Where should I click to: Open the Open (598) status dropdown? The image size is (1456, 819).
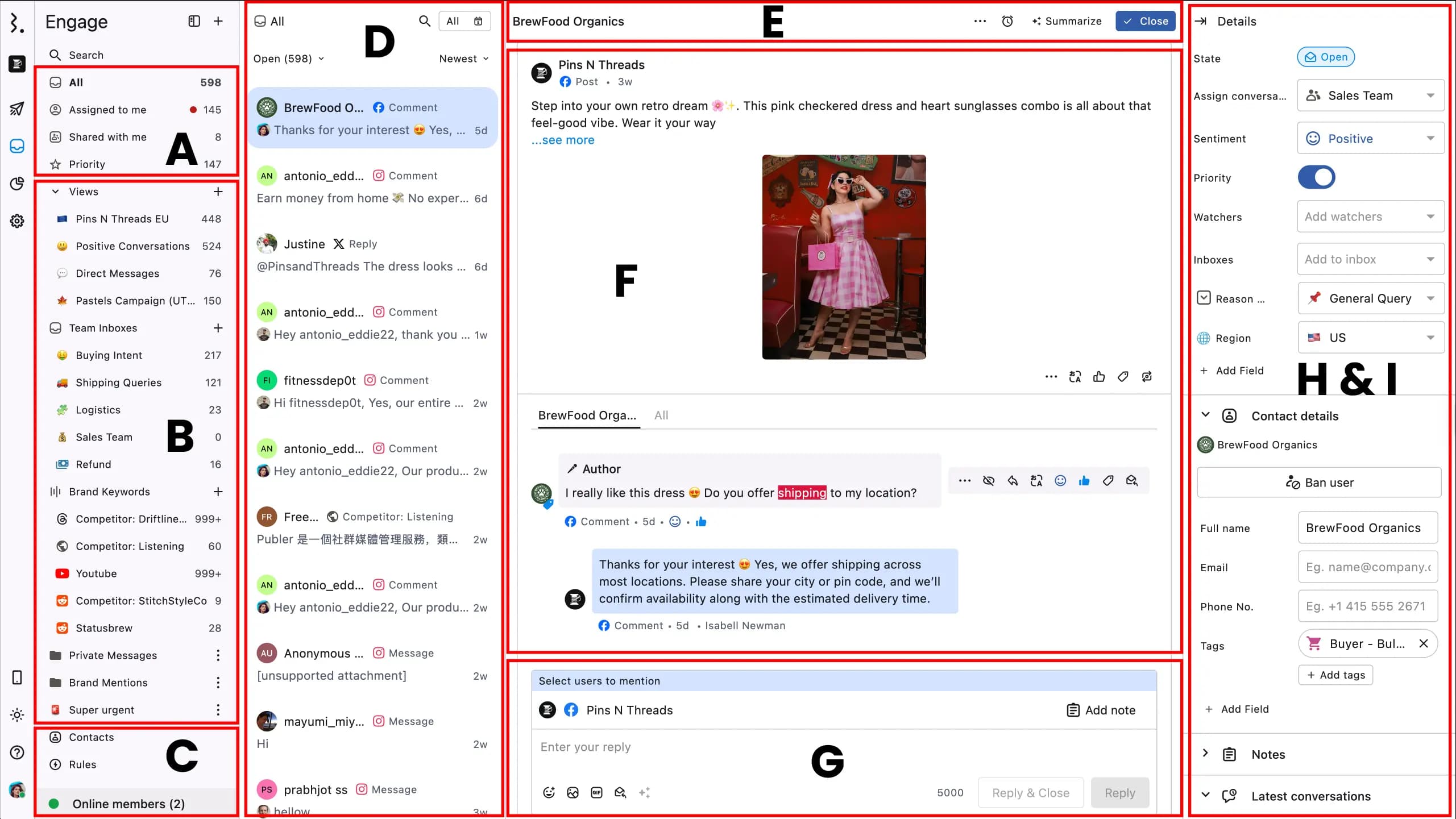pos(289,59)
